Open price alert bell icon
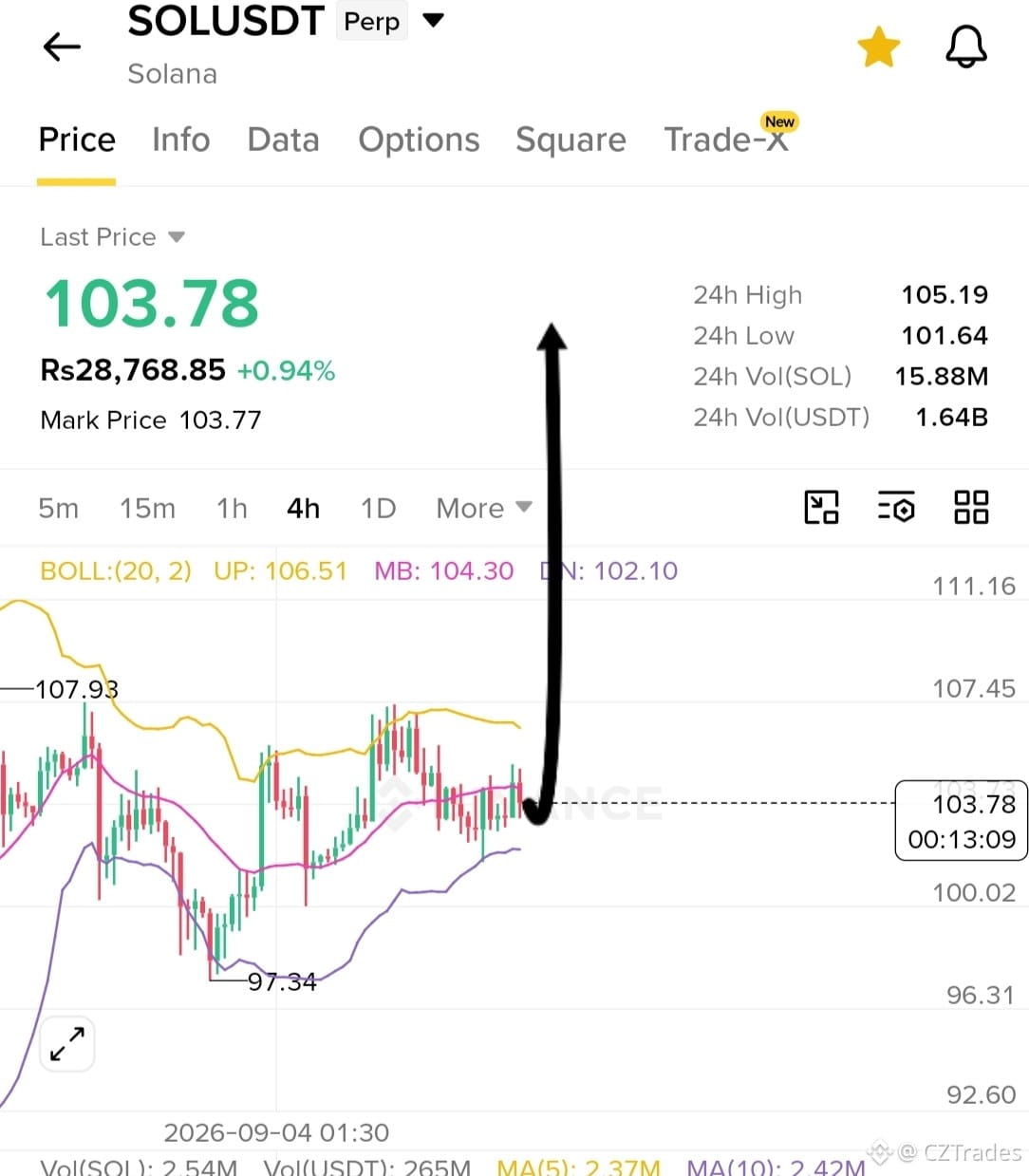 pyautogui.click(x=966, y=47)
